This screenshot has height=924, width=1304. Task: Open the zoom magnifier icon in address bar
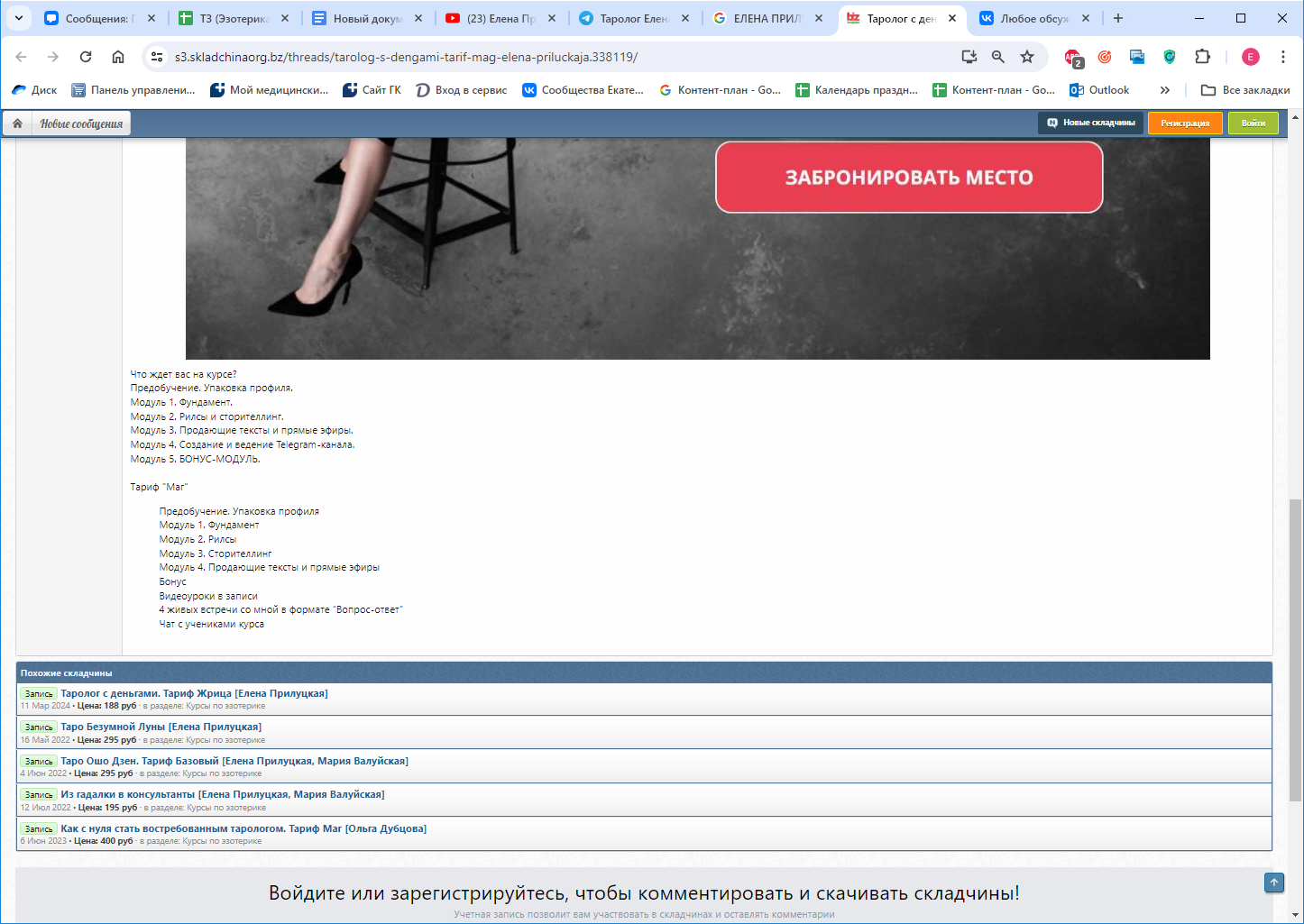coord(998,57)
